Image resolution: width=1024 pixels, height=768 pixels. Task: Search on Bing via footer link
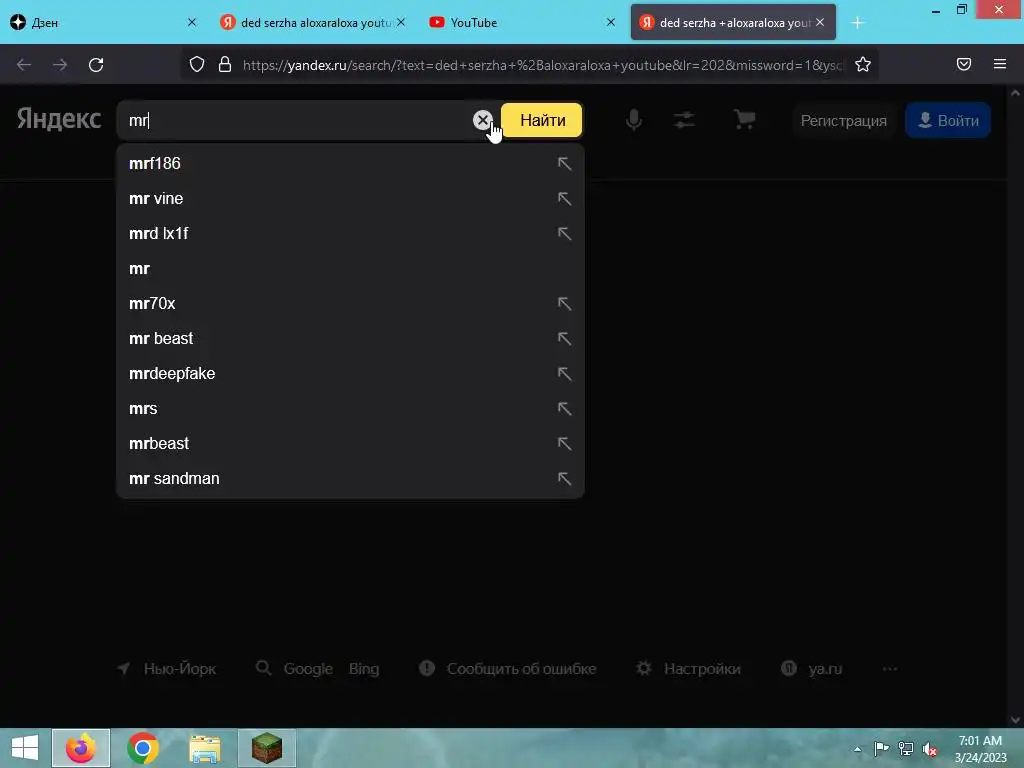click(364, 669)
